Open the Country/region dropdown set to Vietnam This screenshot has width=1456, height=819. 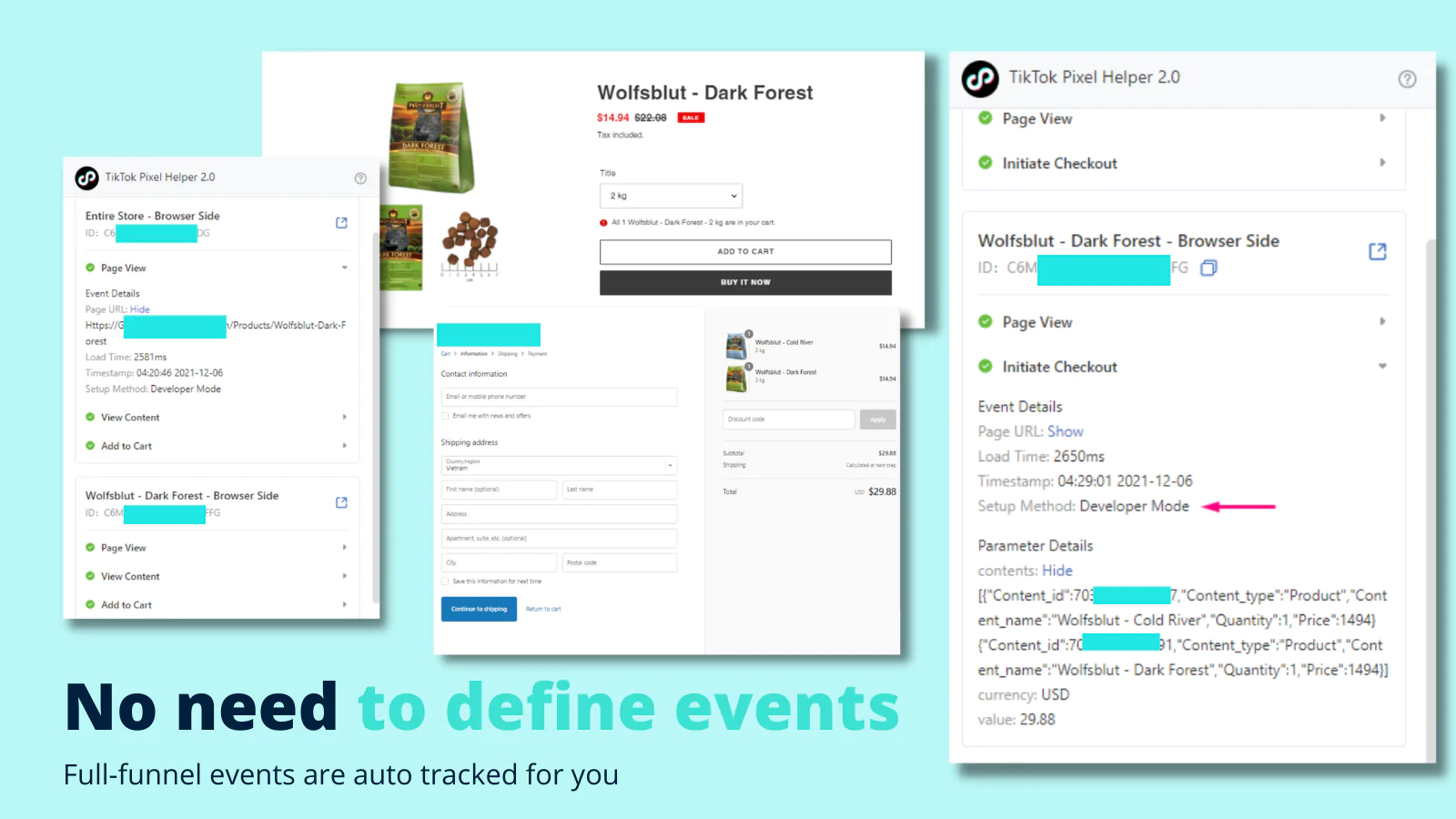coord(559,465)
